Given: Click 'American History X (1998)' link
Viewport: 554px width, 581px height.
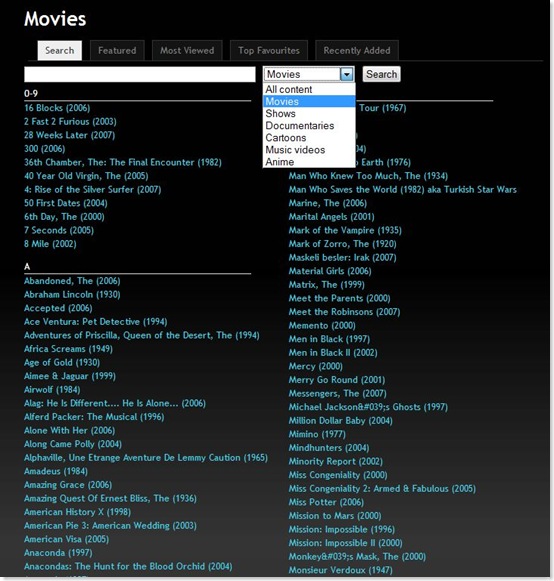Looking at the screenshot, I should tap(77, 512).
